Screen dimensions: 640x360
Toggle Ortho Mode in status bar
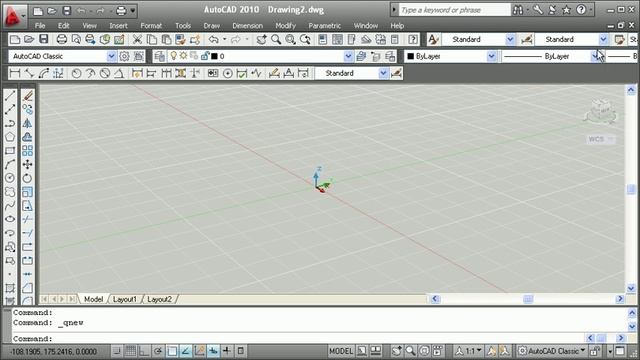click(144, 351)
